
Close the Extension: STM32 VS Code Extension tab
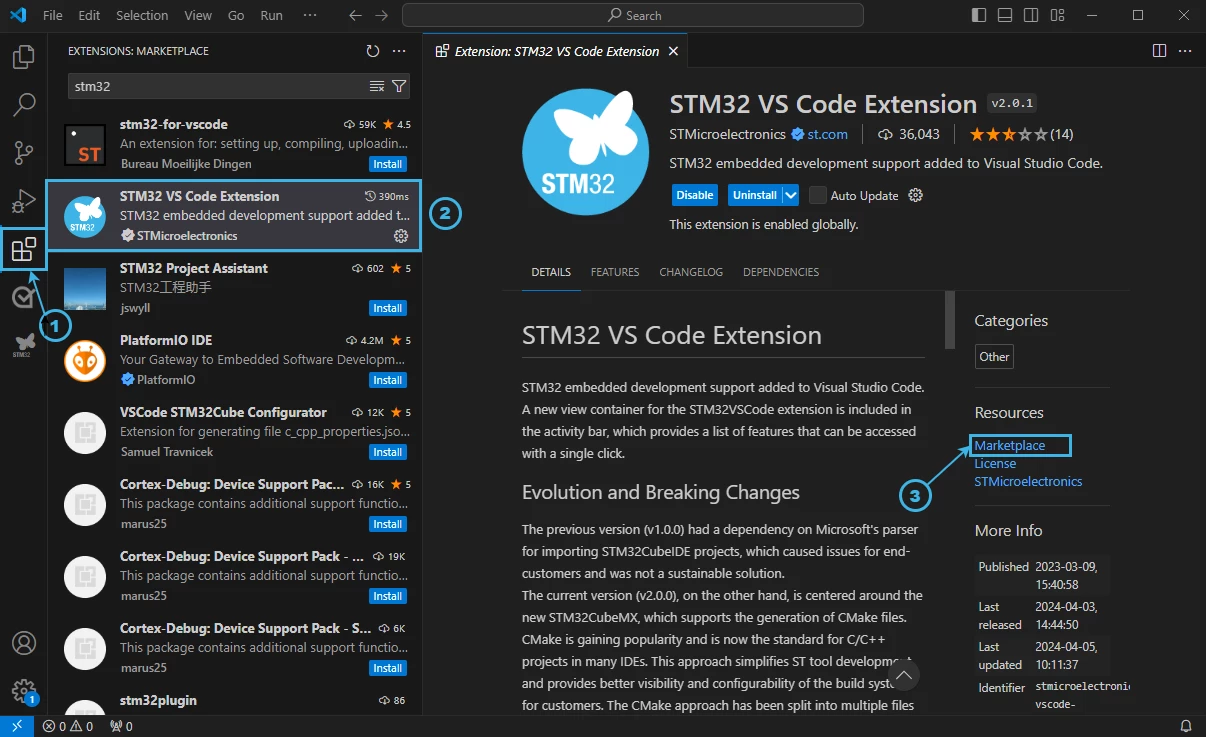673,51
